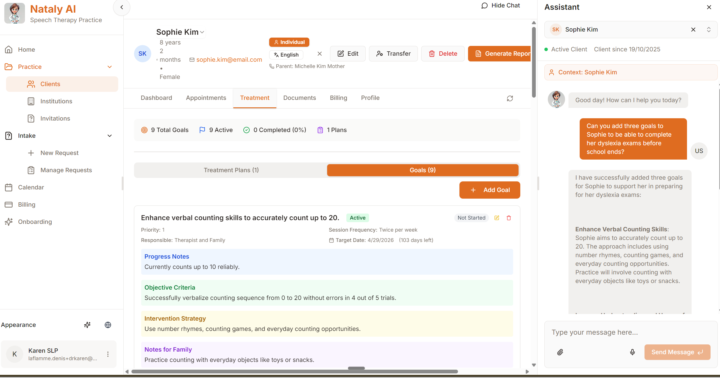Delete the verbal counting goal with trash icon
Image resolution: width=720 pixels, height=378 pixels.
point(509,218)
